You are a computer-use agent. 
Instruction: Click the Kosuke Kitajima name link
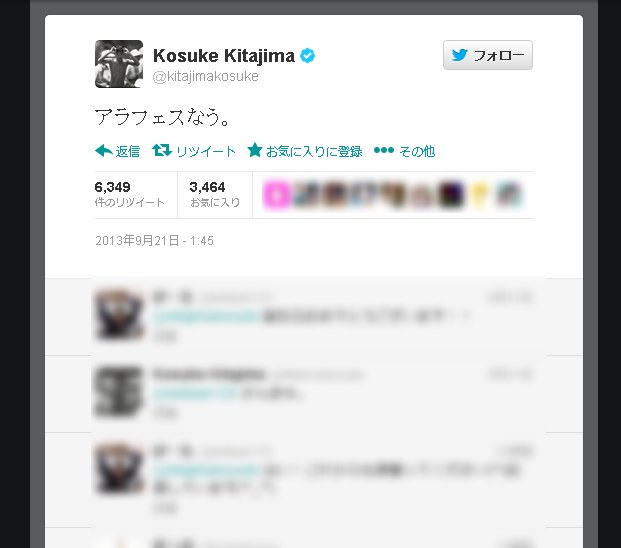(224, 55)
